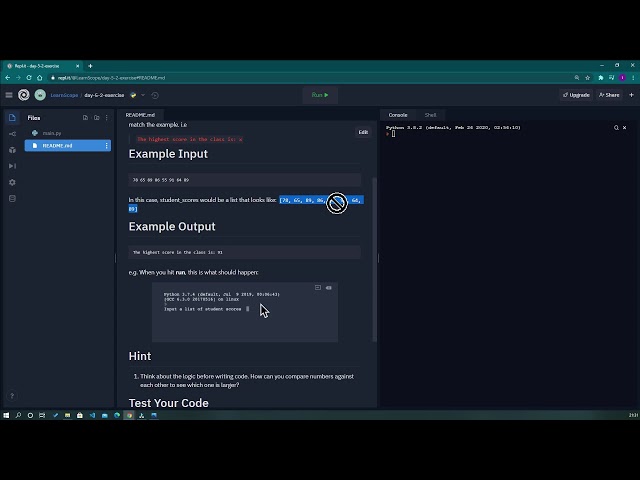The image size is (640, 480).
Task: Add a new file in Files panel
Action: coord(85,118)
